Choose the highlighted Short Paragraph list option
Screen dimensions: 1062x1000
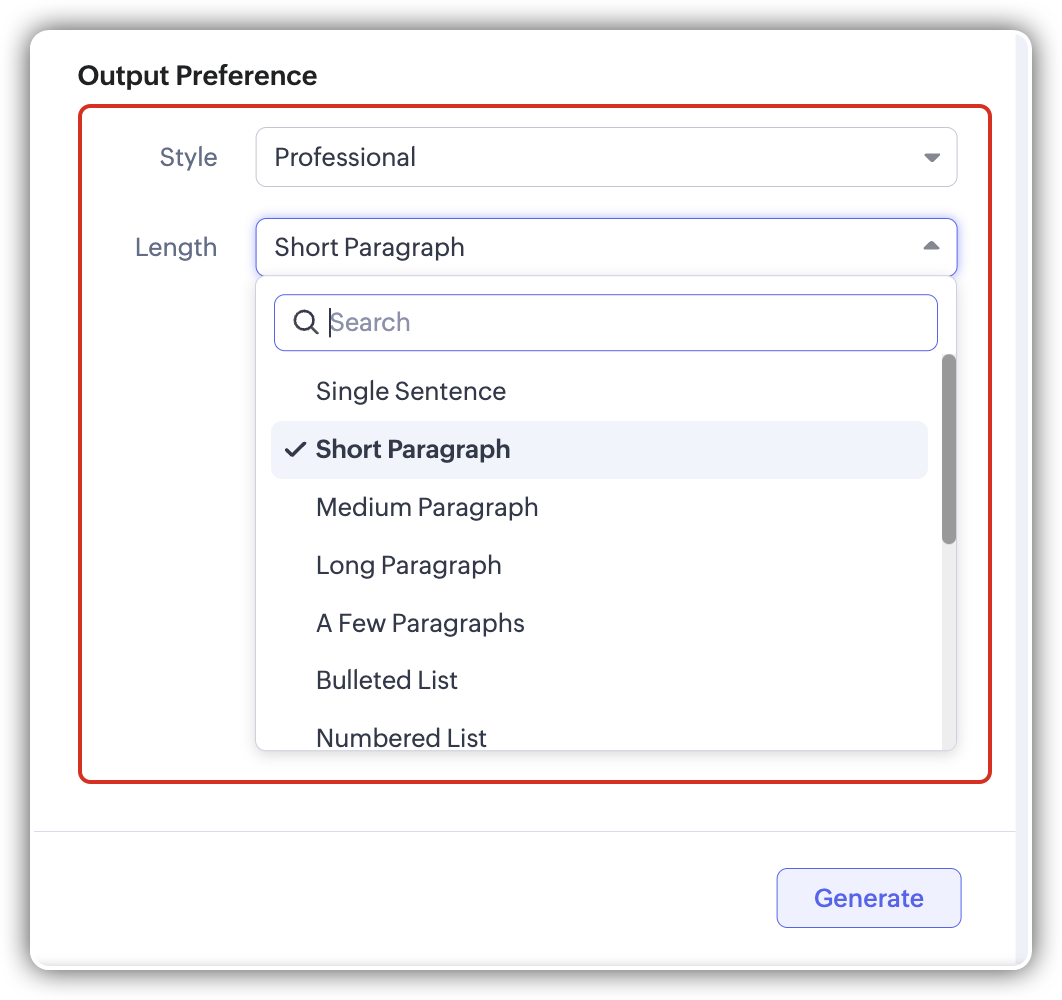(600, 450)
